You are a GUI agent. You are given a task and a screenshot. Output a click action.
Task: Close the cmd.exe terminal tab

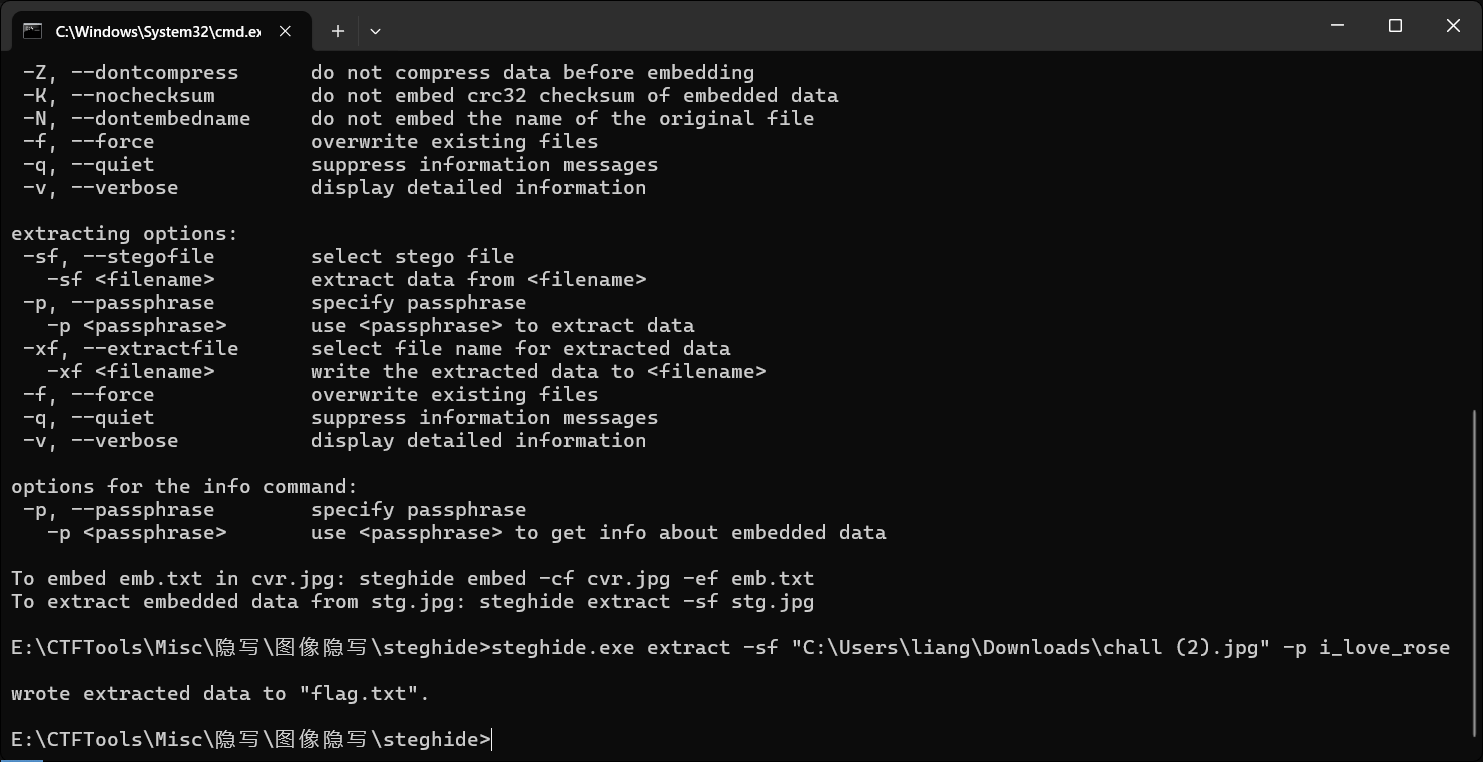tap(285, 31)
